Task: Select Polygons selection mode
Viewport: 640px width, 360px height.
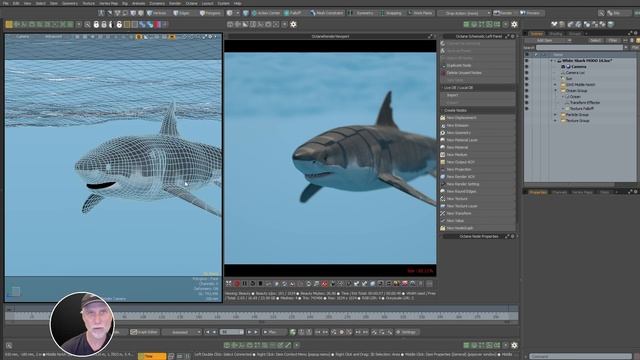Action: (210, 13)
